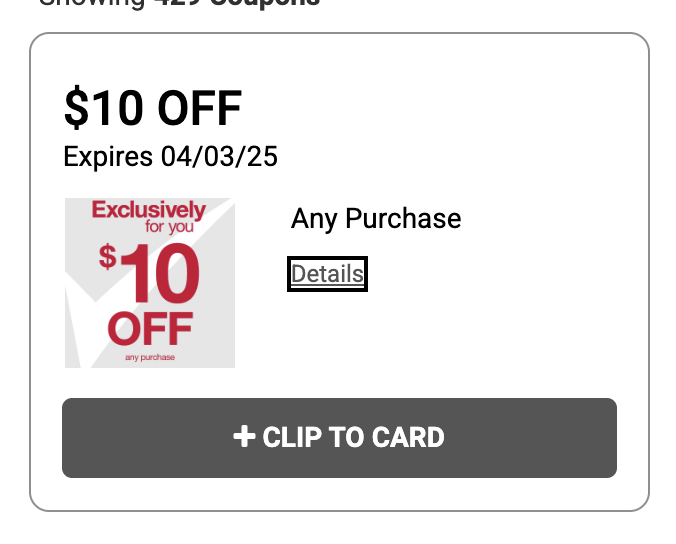676x544 pixels.
Task: Click the "for you" text in coupon graphic
Action: 168,227
